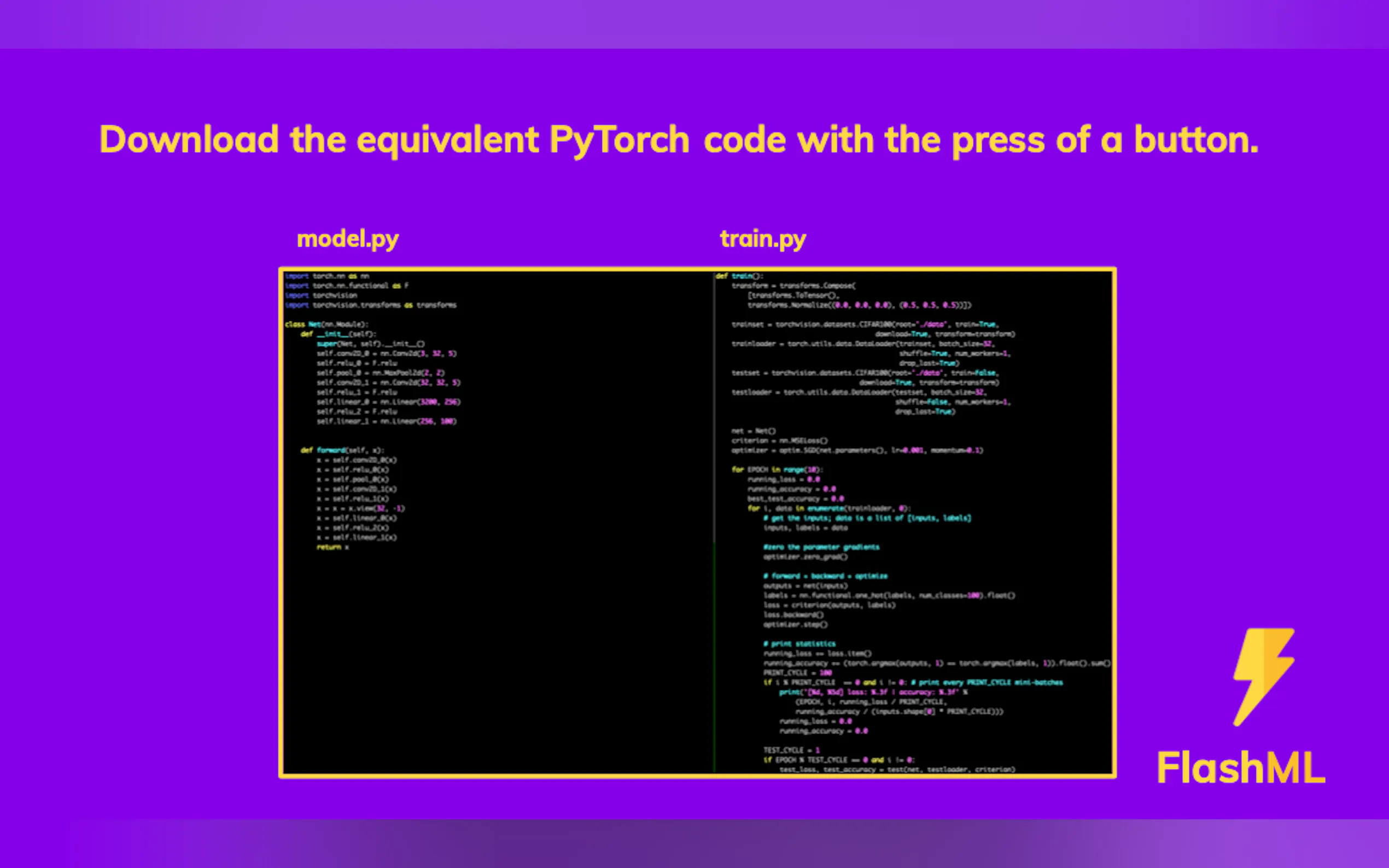Click the 'import torch.nn as nn' line
This screenshot has width=1389, height=868.
point(326,276)
